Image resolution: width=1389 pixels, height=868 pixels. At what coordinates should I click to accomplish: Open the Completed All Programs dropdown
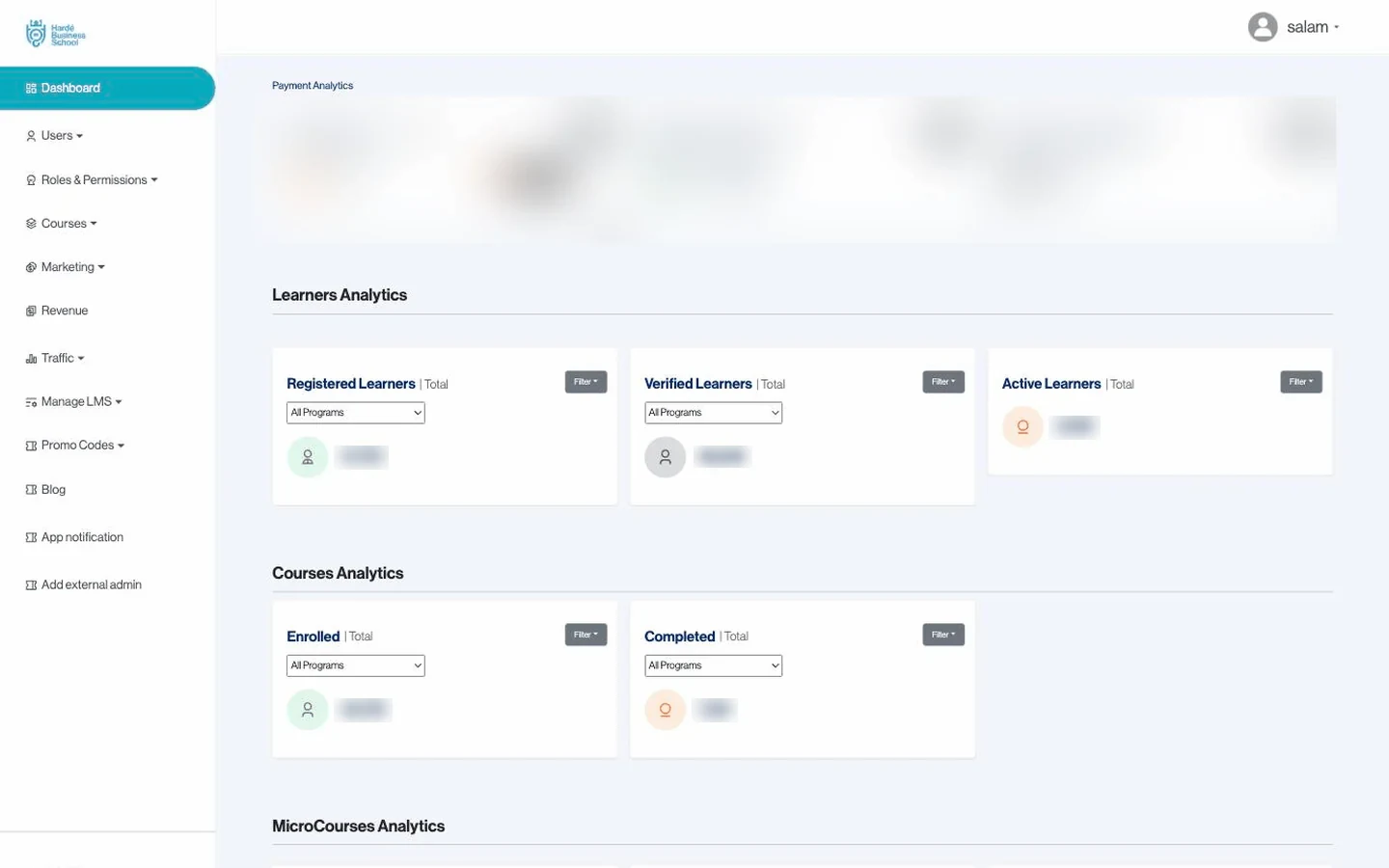pyautogui.click(x=714, y=665)
